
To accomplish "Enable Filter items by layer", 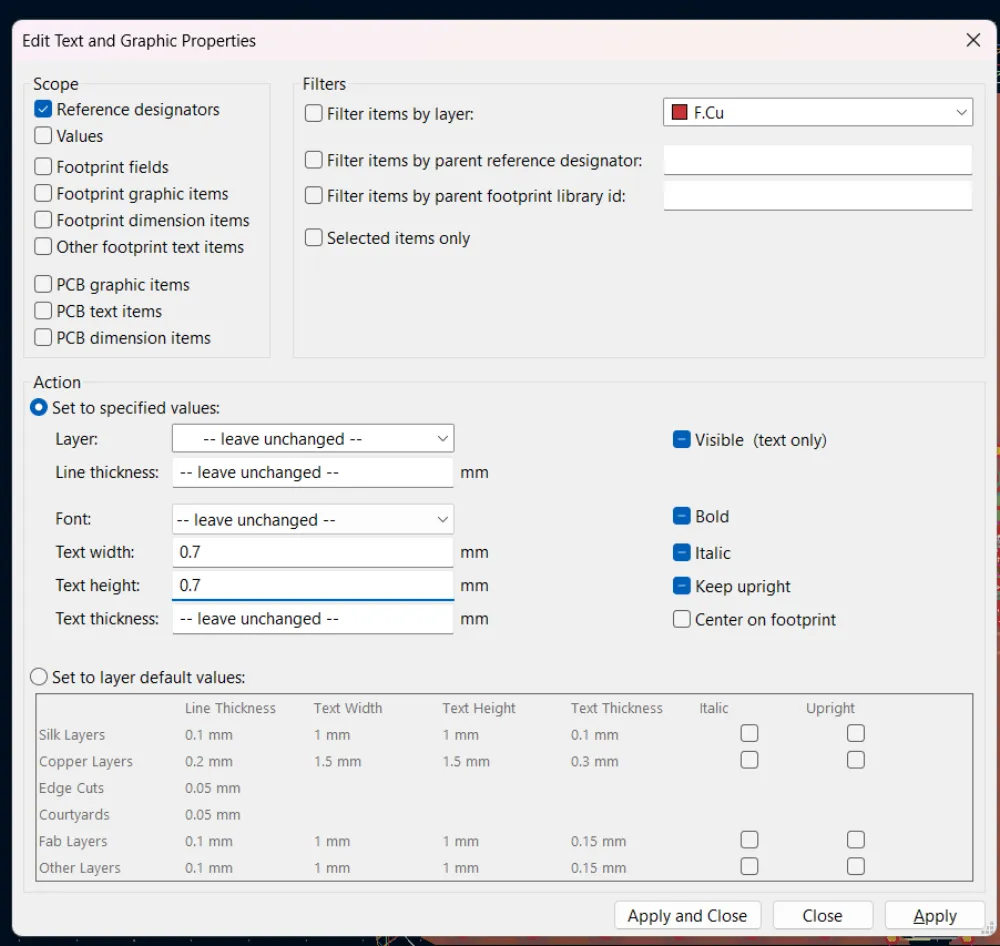I will 315,113.
